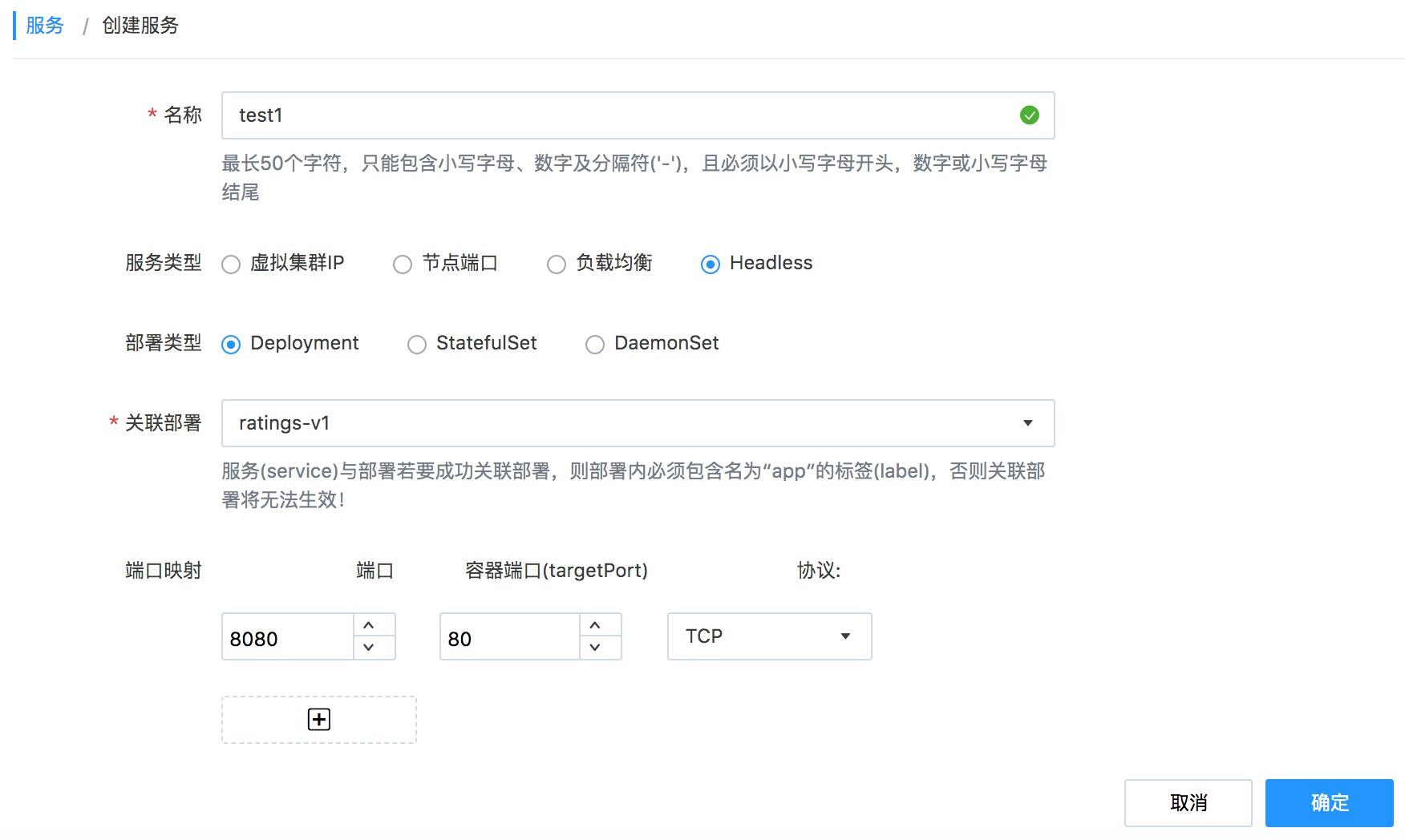Choose StatefulSet deployment type
The height and width of the screenshot is (840, 1405).
417,345
